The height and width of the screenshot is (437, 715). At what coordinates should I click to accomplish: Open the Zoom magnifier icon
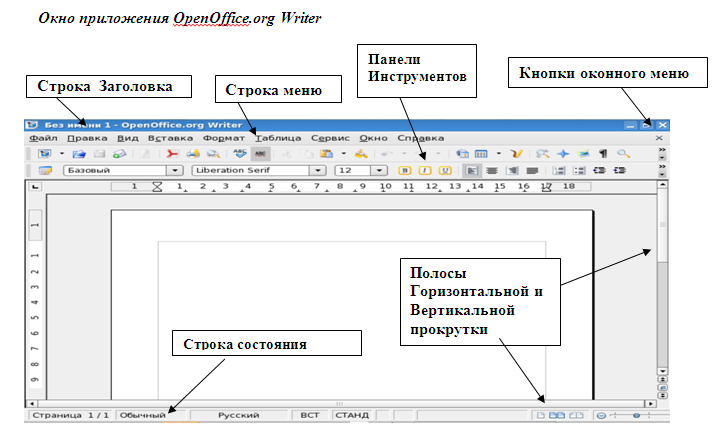point(623,154)
